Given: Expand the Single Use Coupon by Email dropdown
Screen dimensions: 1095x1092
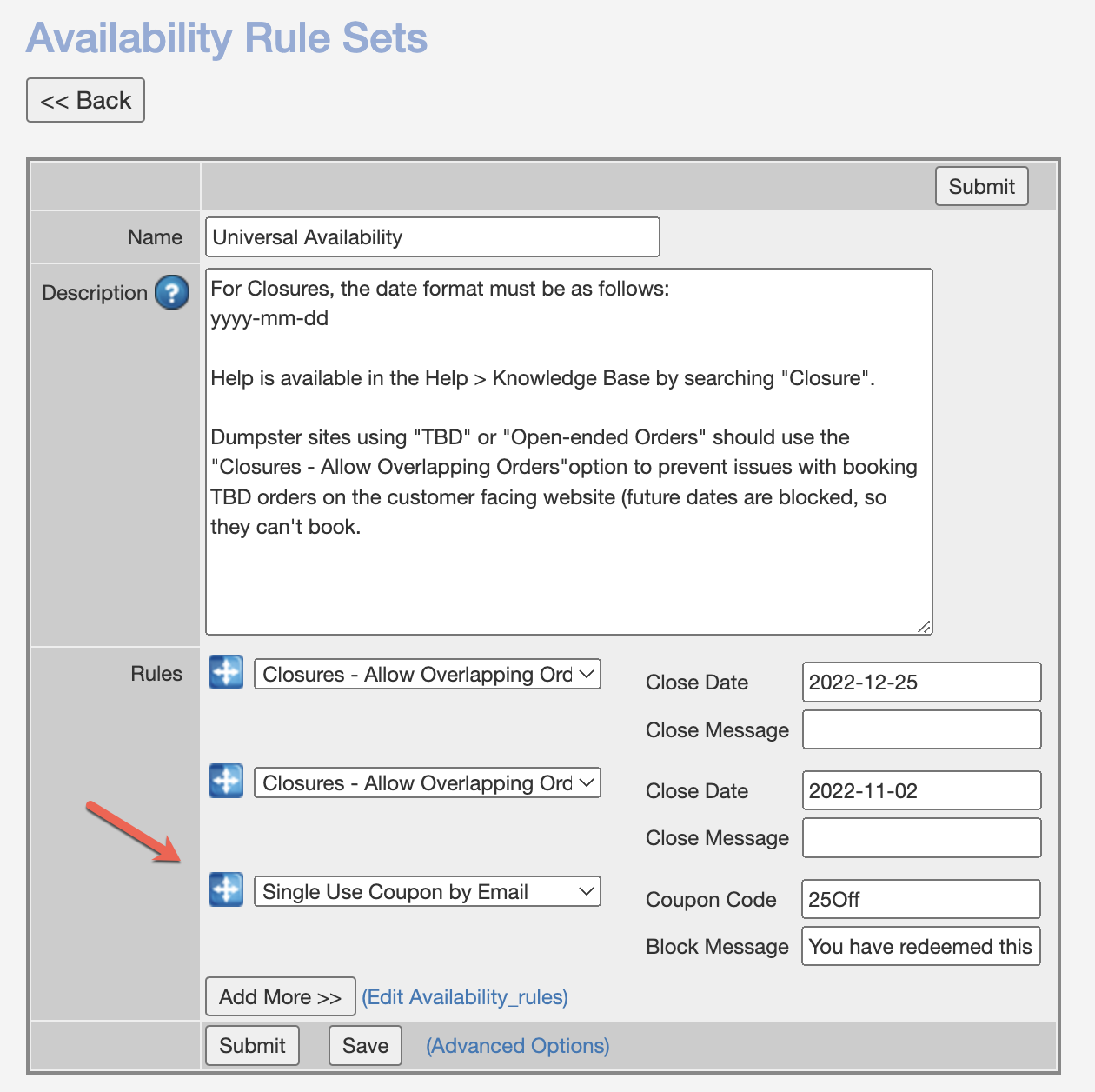Looking at the screenshot, I should click(x=427, y=892).
